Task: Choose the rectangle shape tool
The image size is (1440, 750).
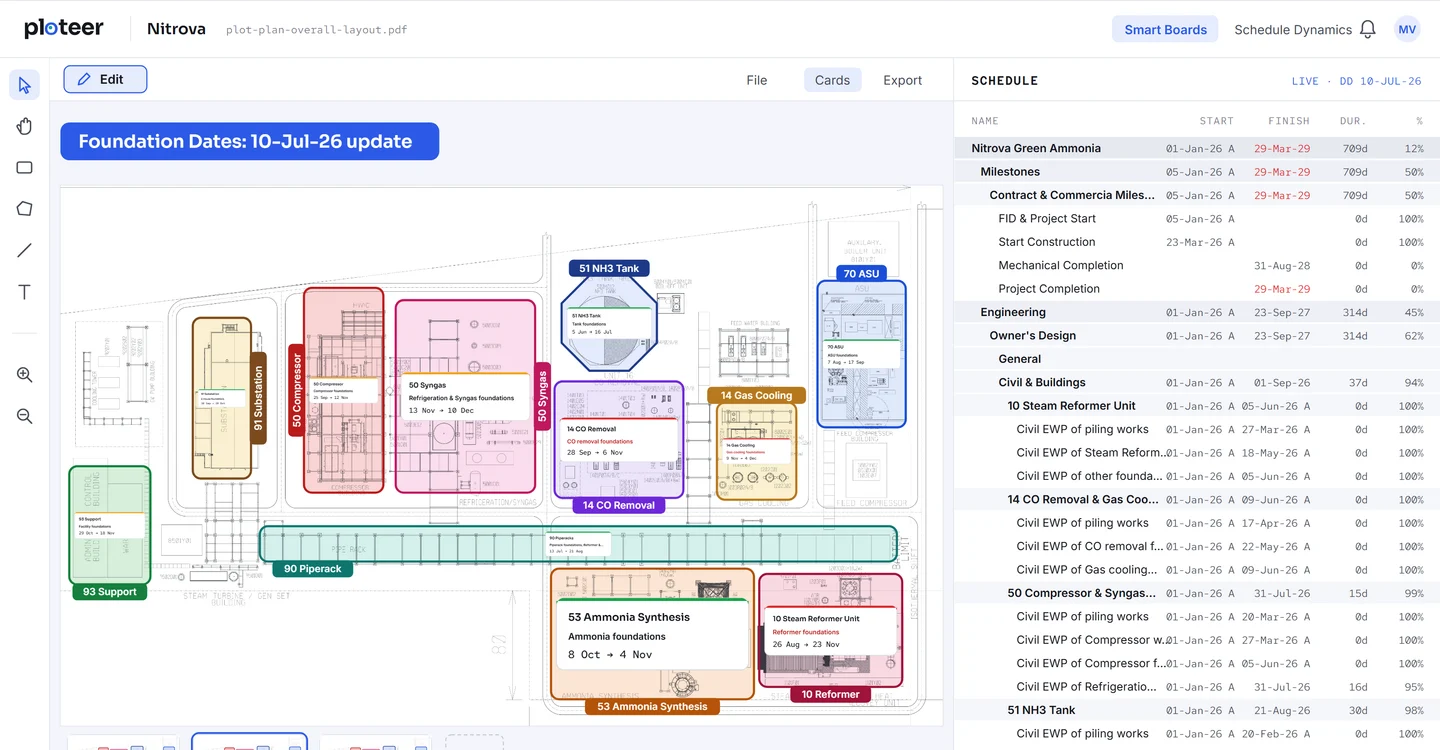Action: click(x=25, y=168)
